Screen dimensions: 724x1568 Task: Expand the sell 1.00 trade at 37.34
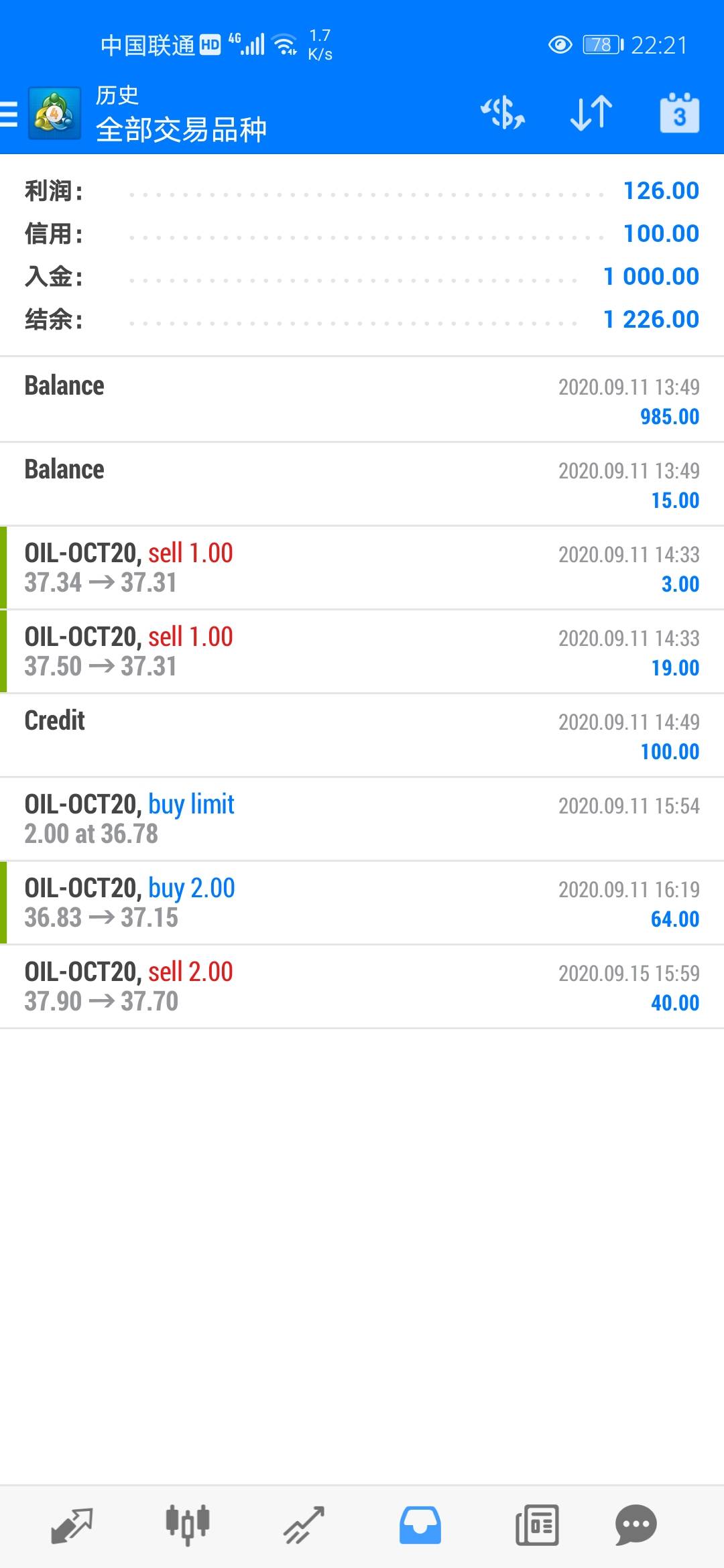[x=362, y=568]
